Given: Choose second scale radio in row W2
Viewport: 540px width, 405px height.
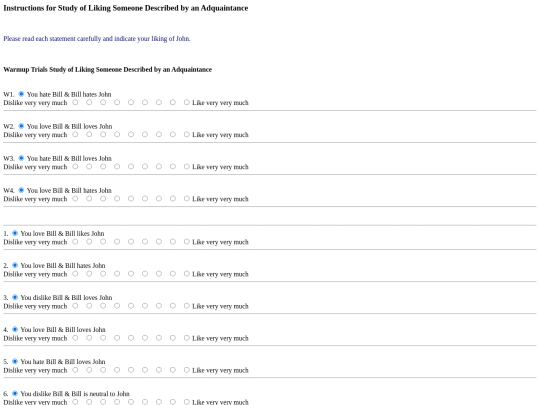Looking at the screenshot, I should 89,134.
